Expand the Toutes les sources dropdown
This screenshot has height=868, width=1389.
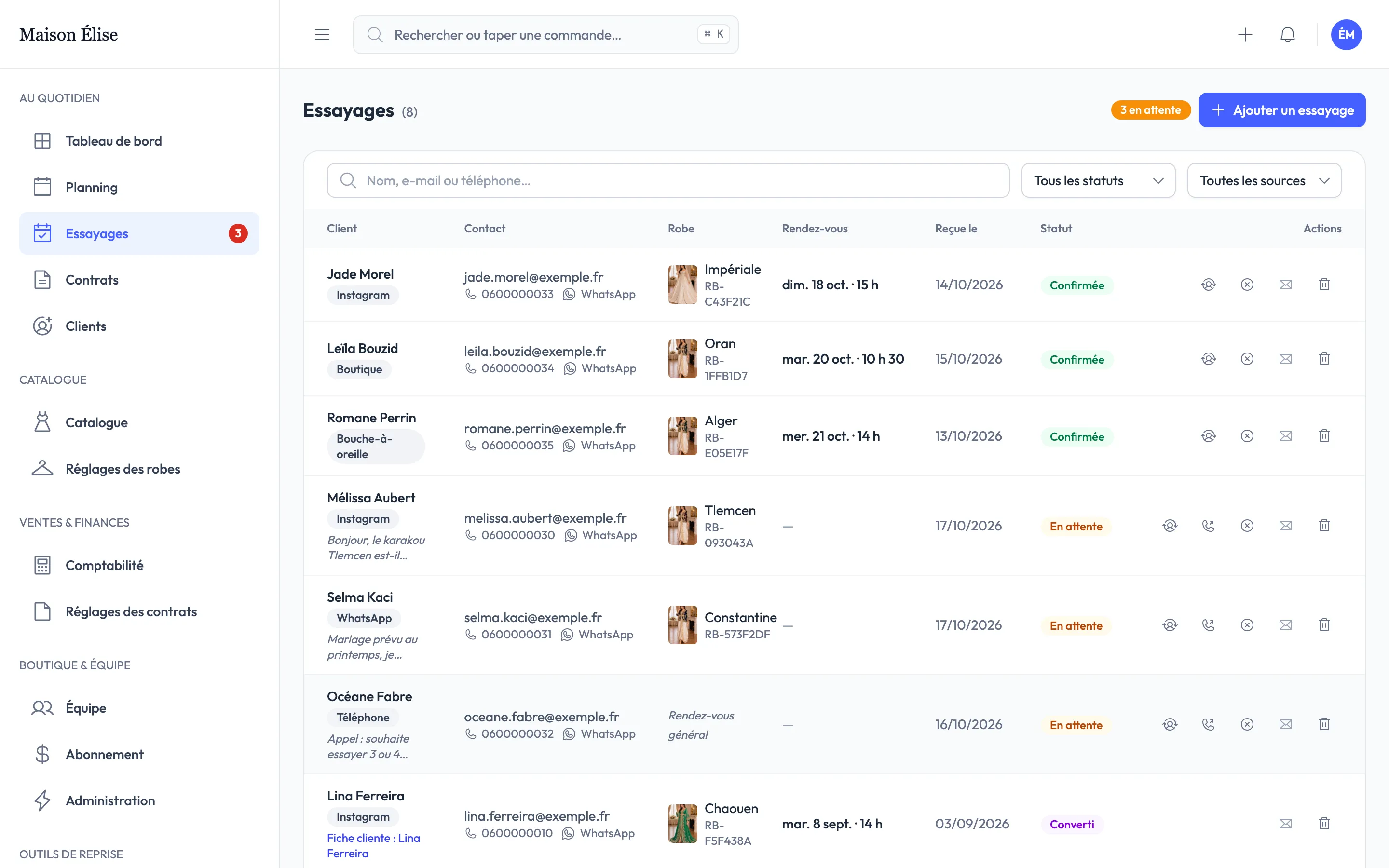click(1264, 180)
